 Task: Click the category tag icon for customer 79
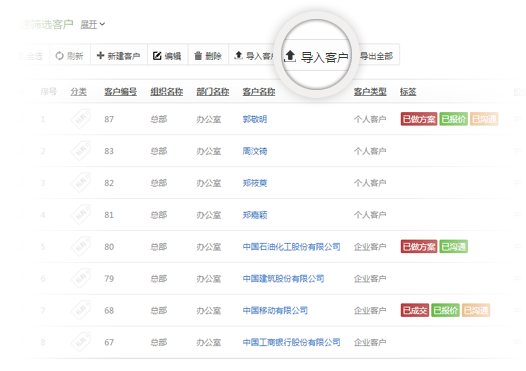pos(81,278)
